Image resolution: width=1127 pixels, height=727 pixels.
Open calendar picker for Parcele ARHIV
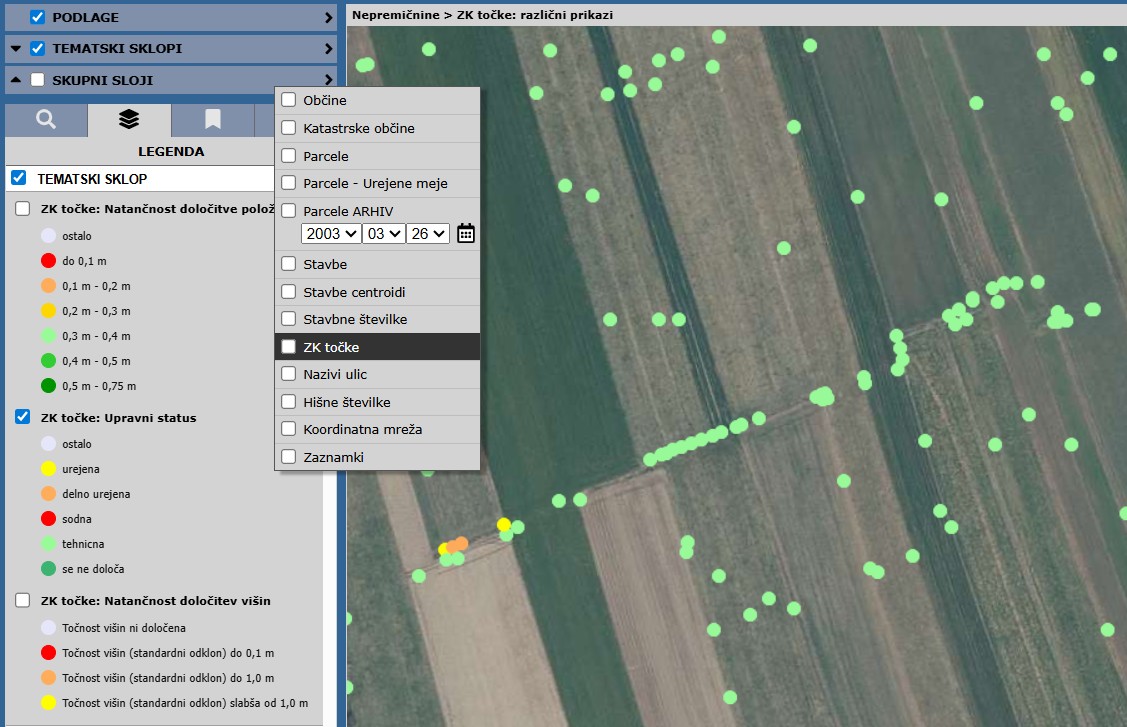tap(466, 234)
